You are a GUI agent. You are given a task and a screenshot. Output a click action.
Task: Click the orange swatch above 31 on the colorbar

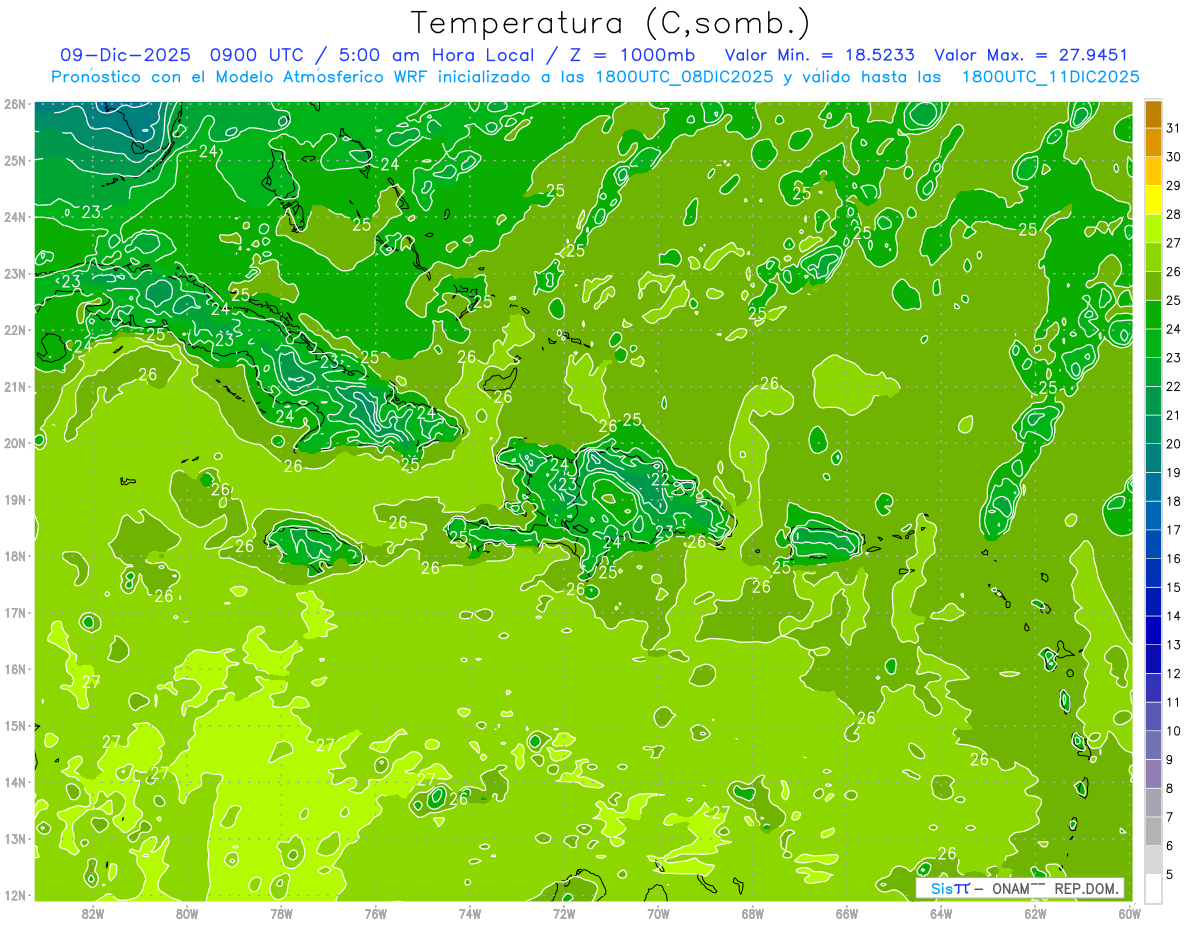1153,114
